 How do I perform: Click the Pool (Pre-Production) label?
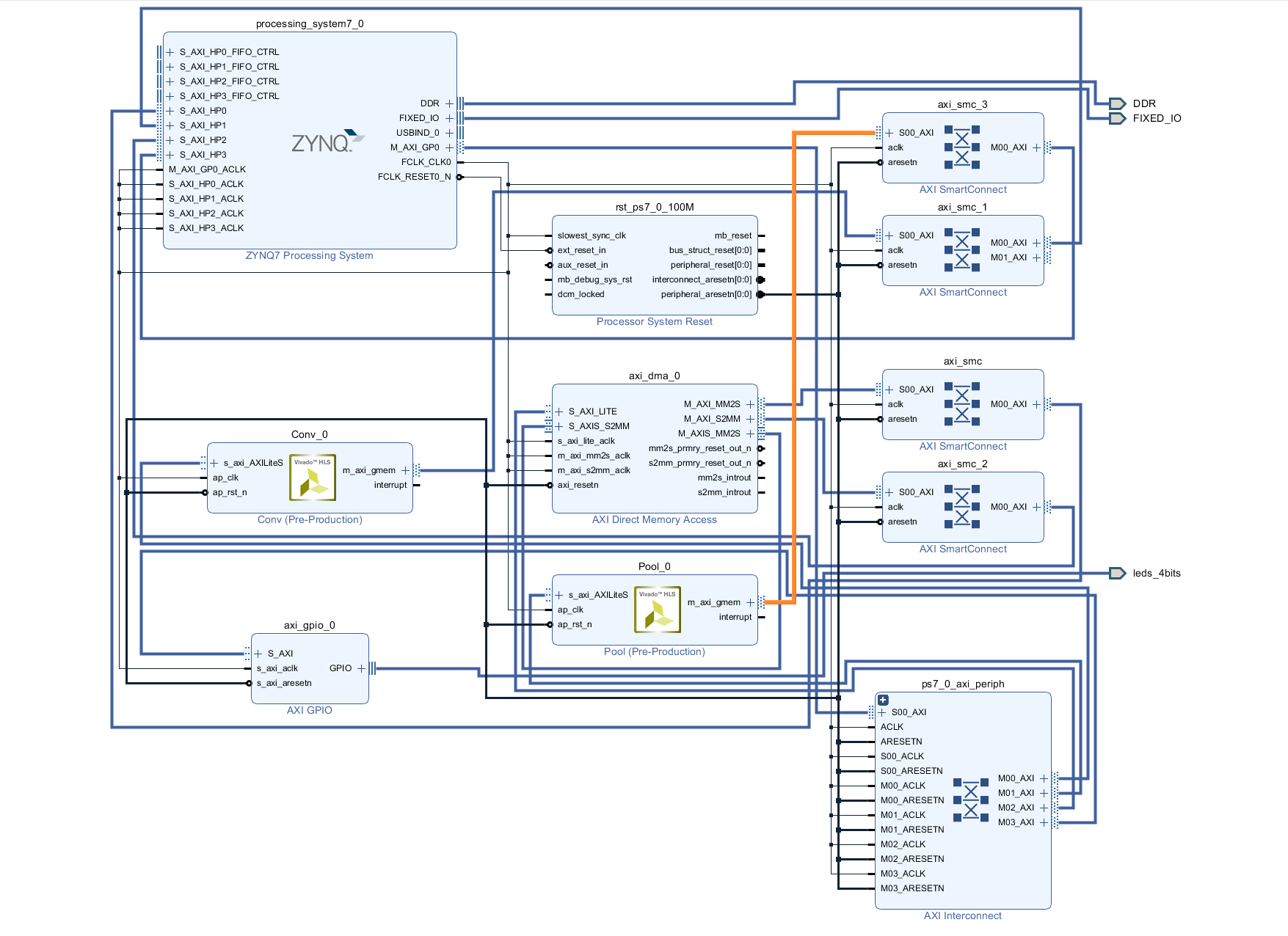(655, 651)
